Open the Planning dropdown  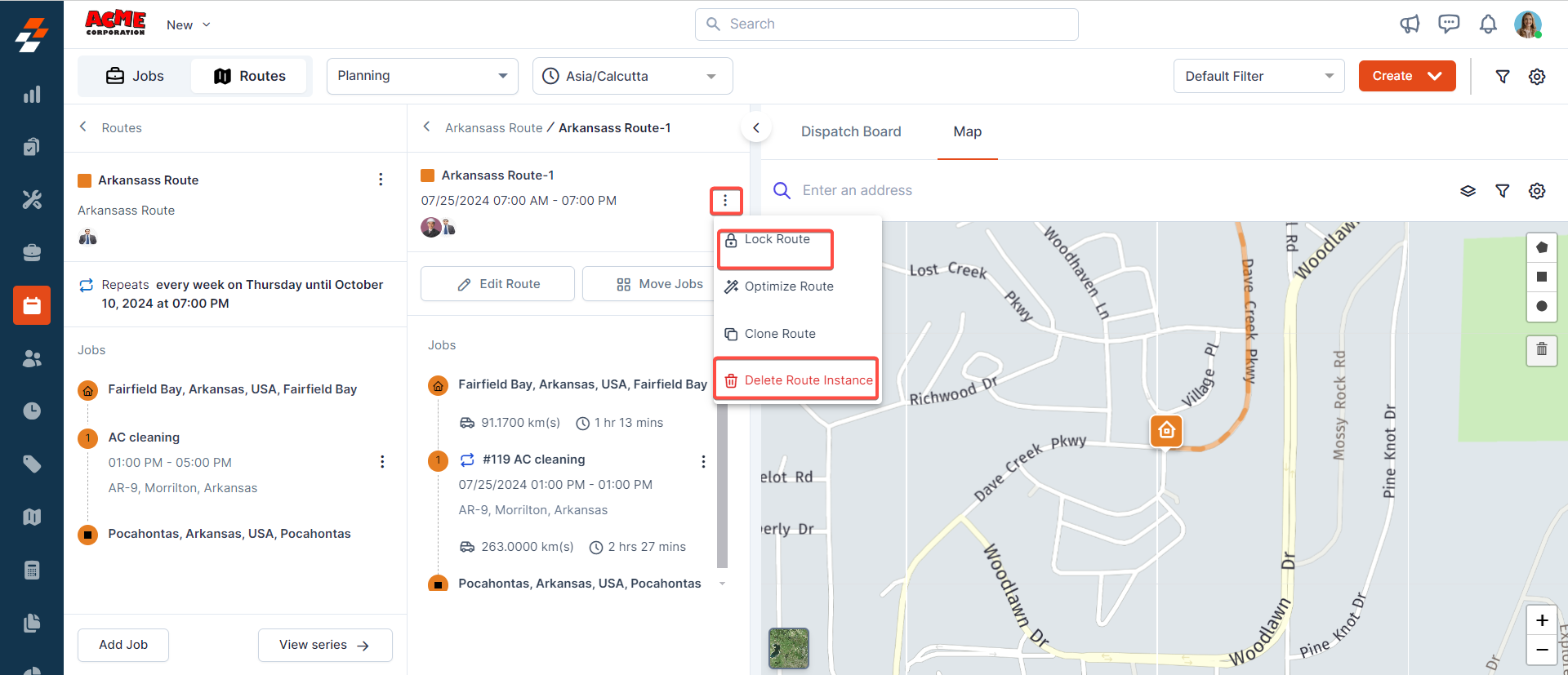[422, 76]
